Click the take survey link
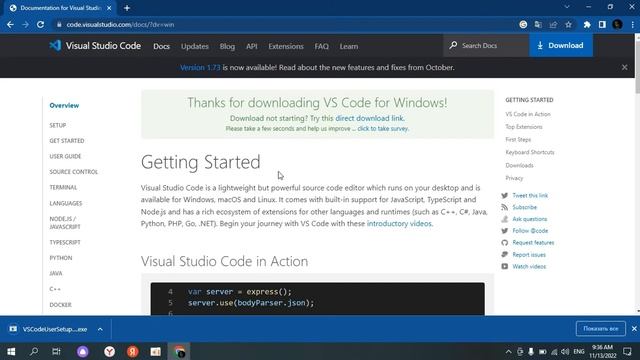Image resolution: width=640 pixels, height=360 pixels. [382, 129]
